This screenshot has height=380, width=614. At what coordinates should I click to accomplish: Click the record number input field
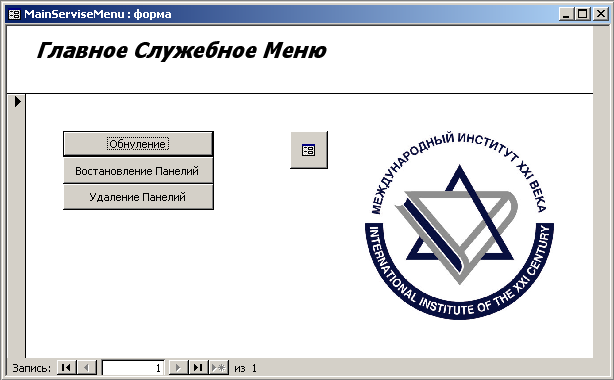tap(133, 368)
